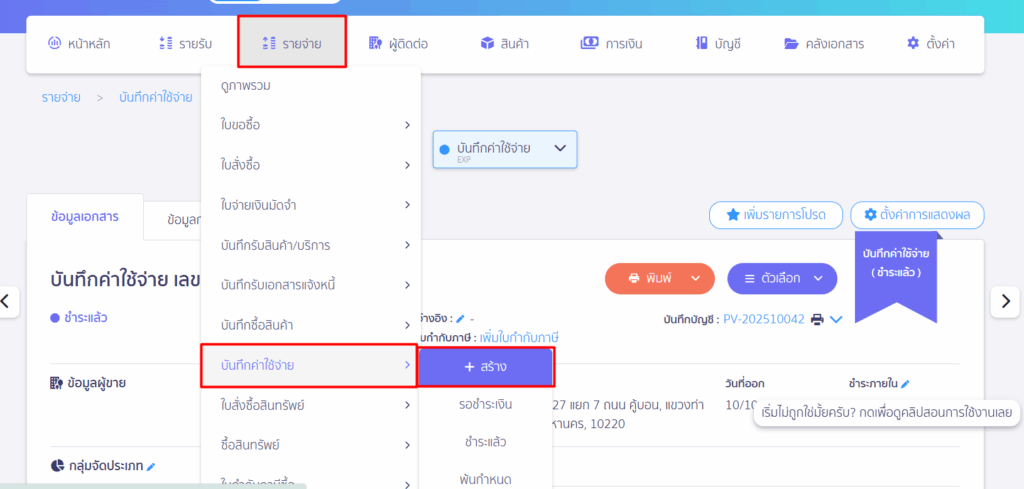Go to the previous document arrow
1024x489 pixels.
[7, 300]
